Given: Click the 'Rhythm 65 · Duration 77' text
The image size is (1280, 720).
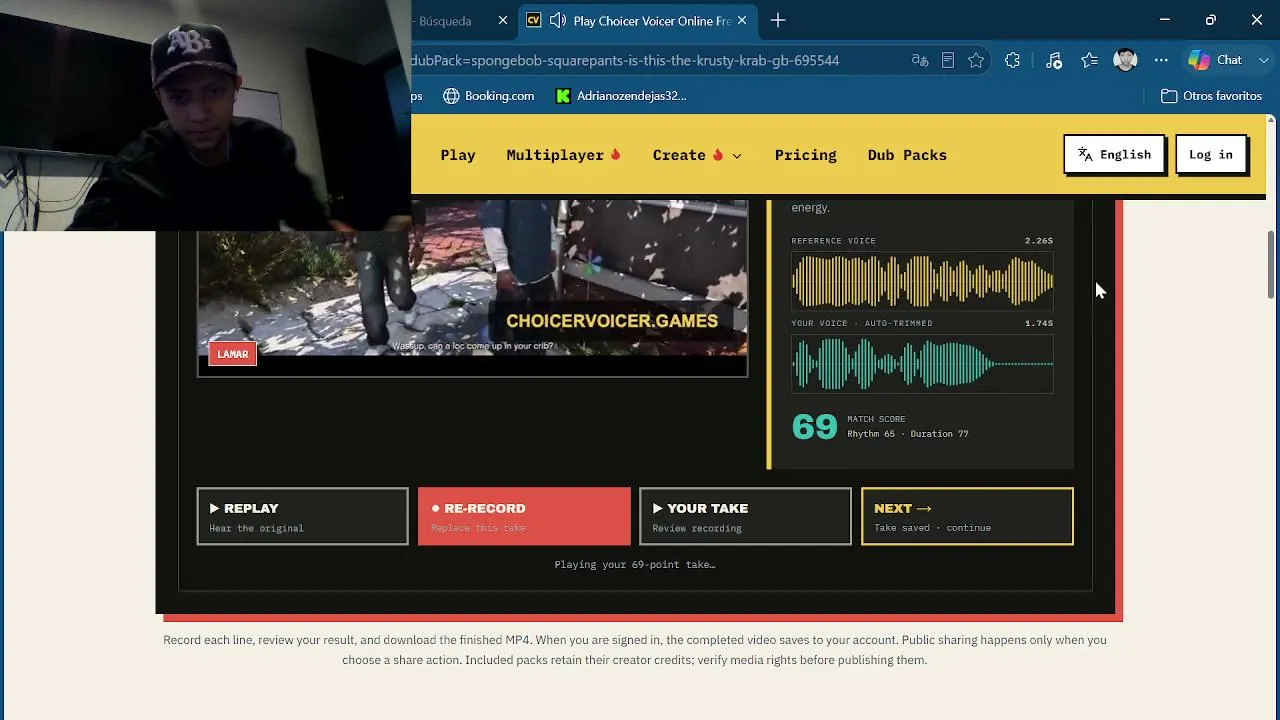Looking at the screenshot, I should click(908, 434).
